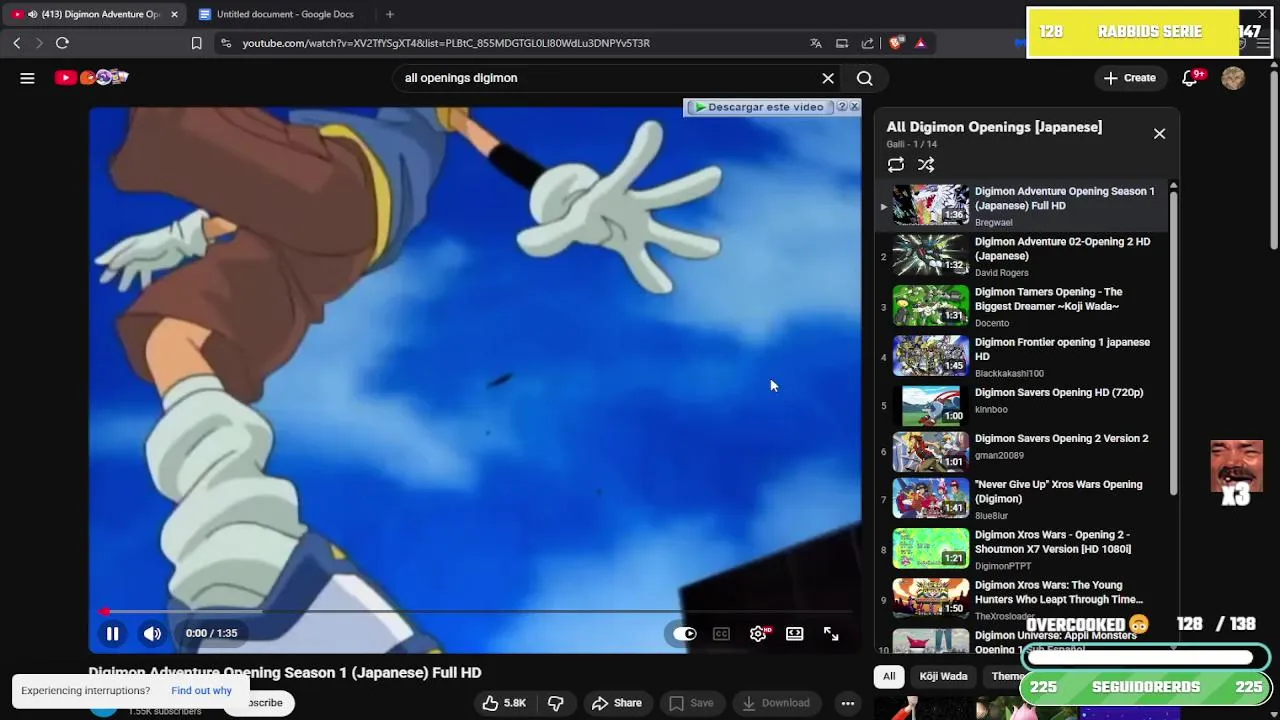1280x720 pixels.
Task: Open a new browser tab
Action: click(390, 14)
